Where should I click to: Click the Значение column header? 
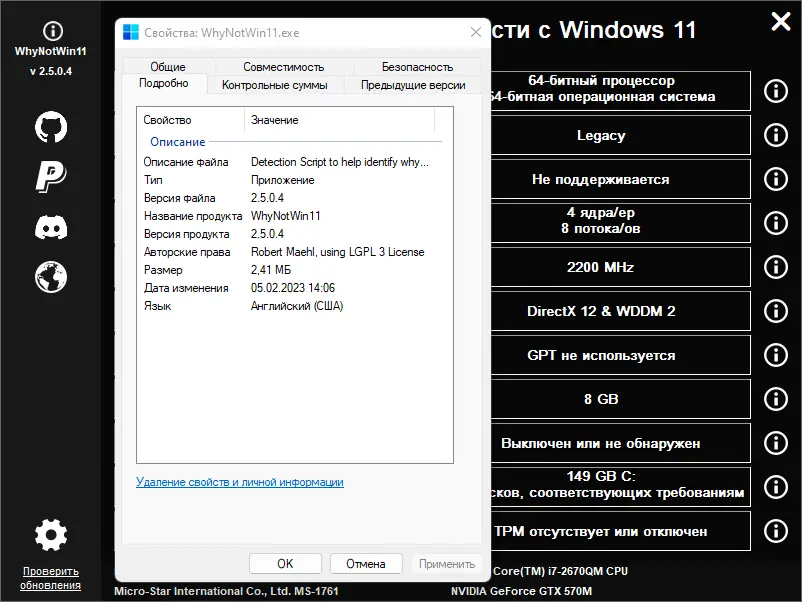(340, 120)
